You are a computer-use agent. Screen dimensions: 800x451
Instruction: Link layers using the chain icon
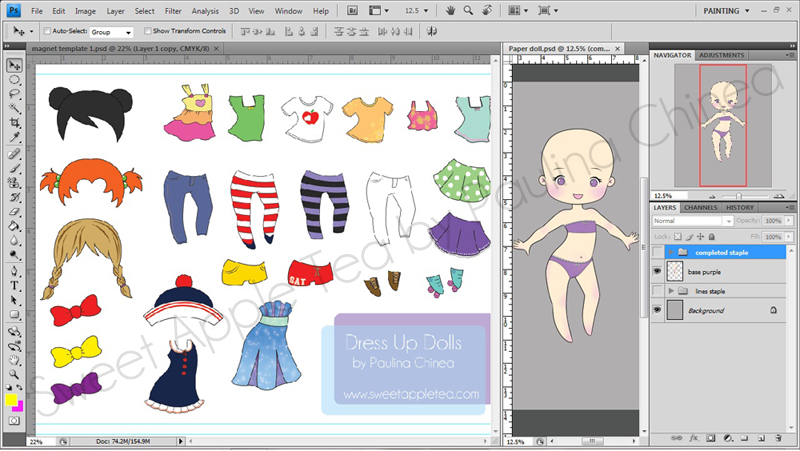tap(676, 438)
